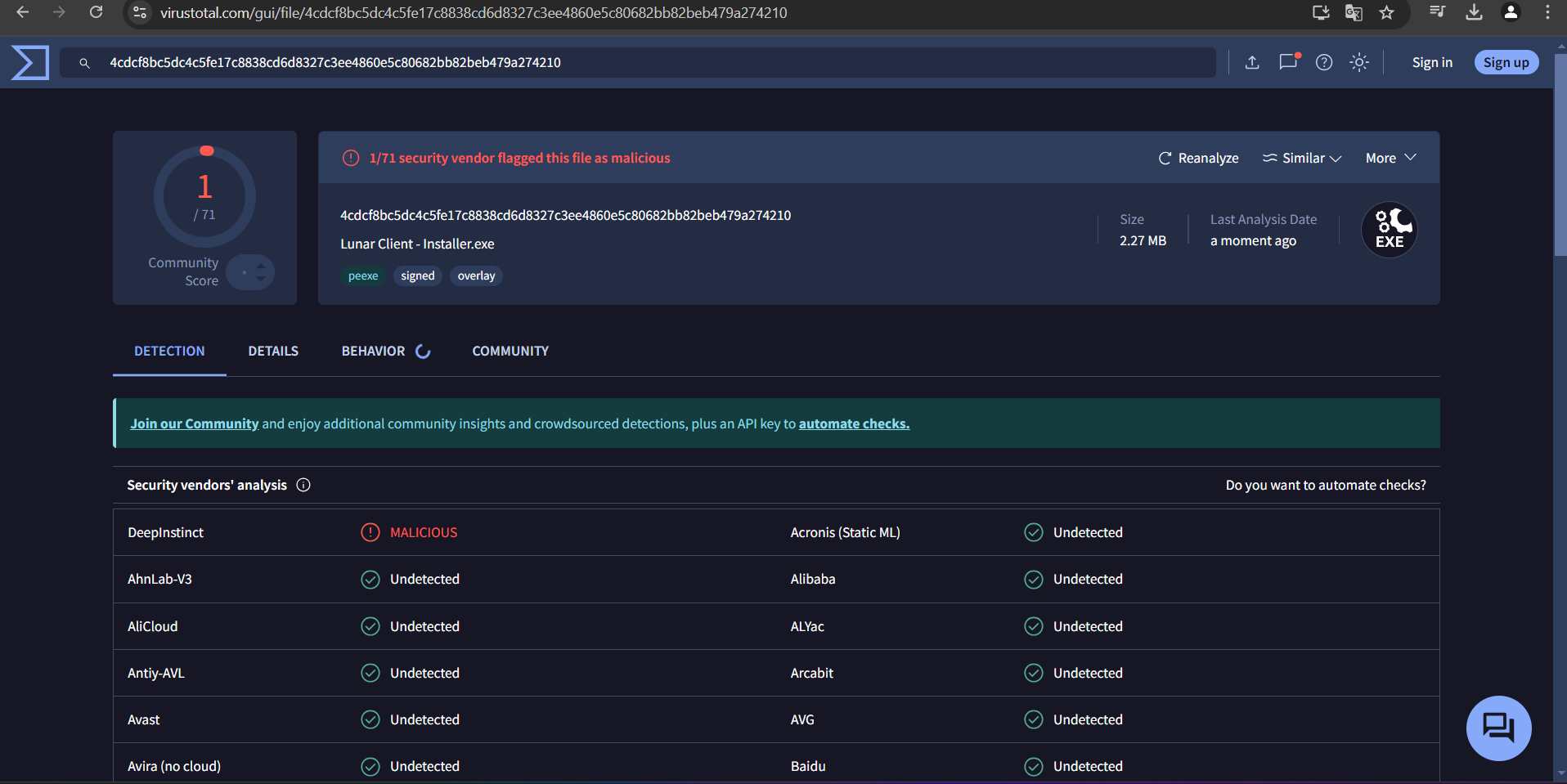Open the media control icon in Chrome toolbar
Viewport: 1567px width, 784px height.
(1438, 11)
